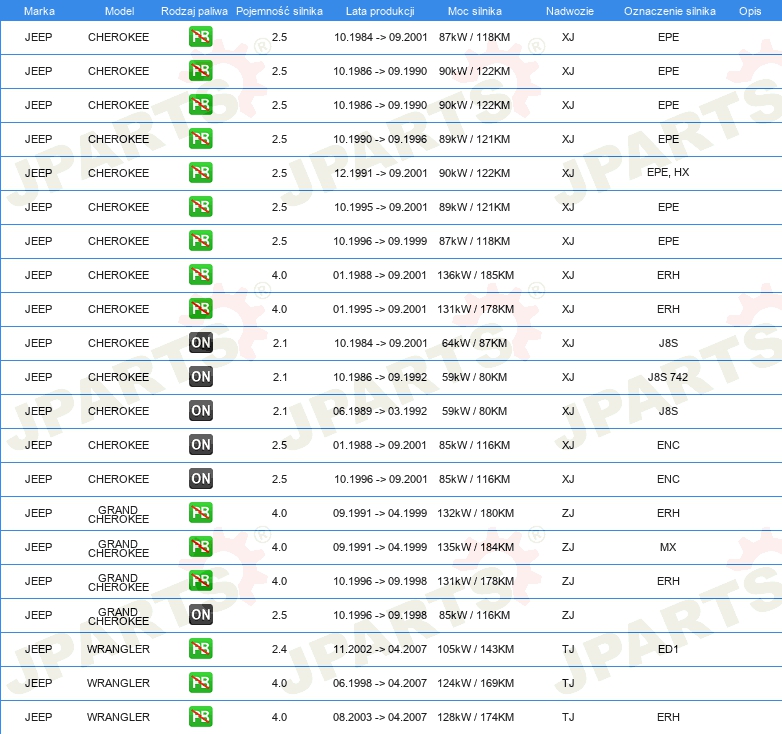Click JEEP brand in the EPE, HX row
The width and height of the screenshot is (782, 734).
tap(38, 173)
